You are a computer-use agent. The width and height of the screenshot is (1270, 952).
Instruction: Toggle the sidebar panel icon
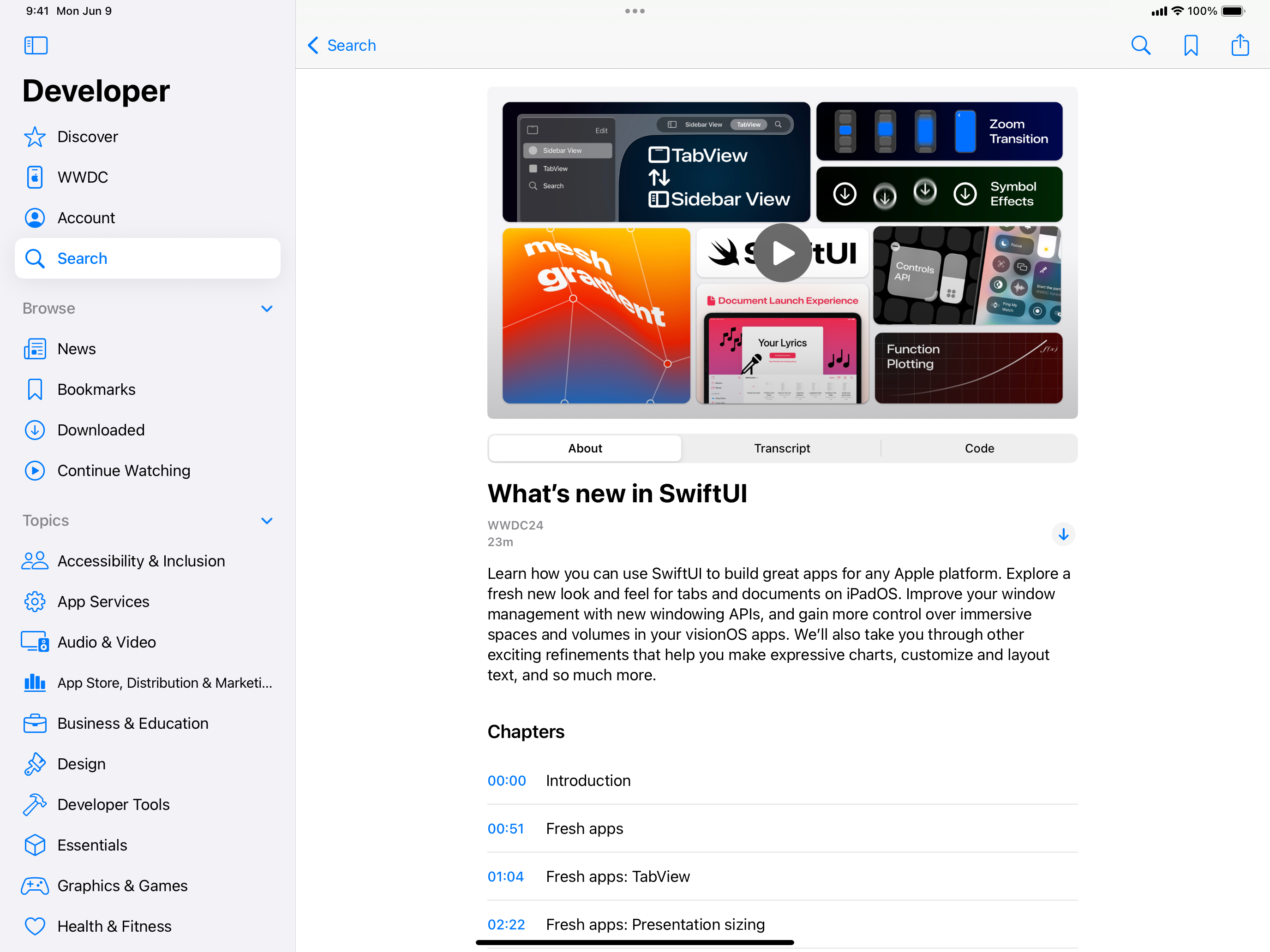(x=36, y=45)
